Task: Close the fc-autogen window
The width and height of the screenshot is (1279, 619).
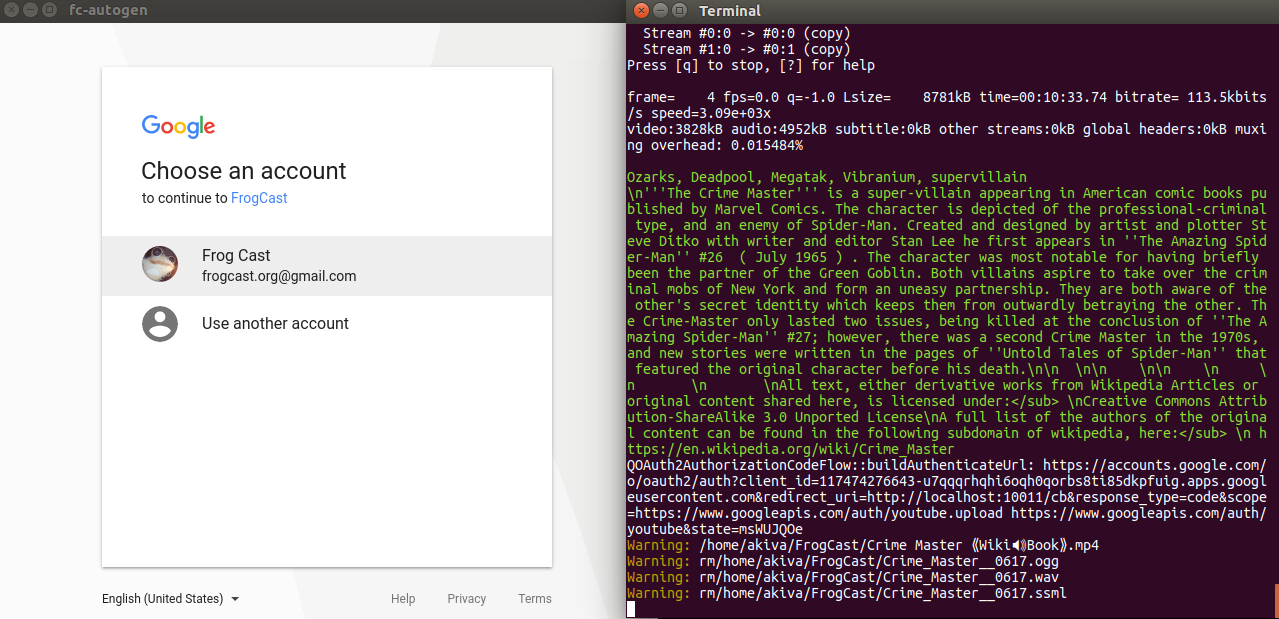Action: click(x=9, y=11)
